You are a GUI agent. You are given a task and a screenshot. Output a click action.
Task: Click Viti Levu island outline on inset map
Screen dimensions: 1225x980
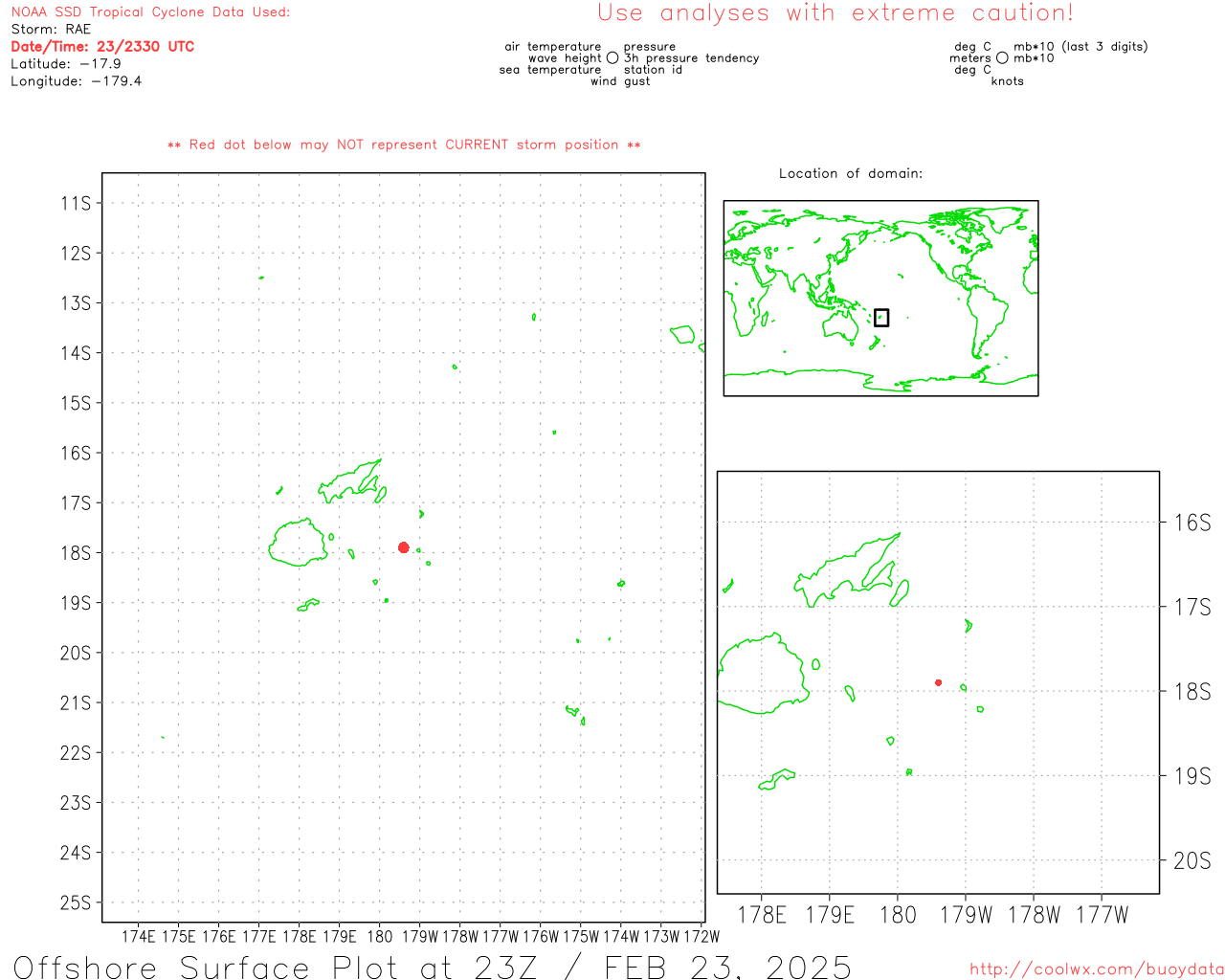tap(764, 674)
